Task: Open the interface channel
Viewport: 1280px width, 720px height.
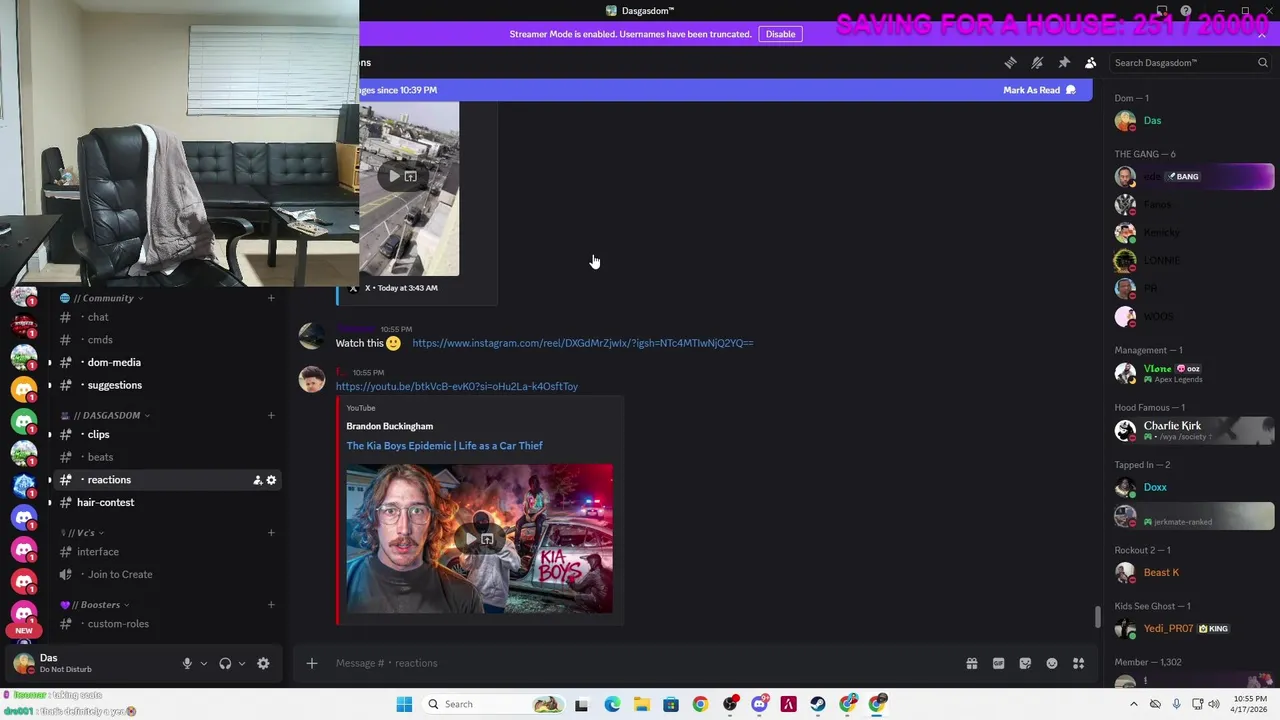Action: pos(165,552)
